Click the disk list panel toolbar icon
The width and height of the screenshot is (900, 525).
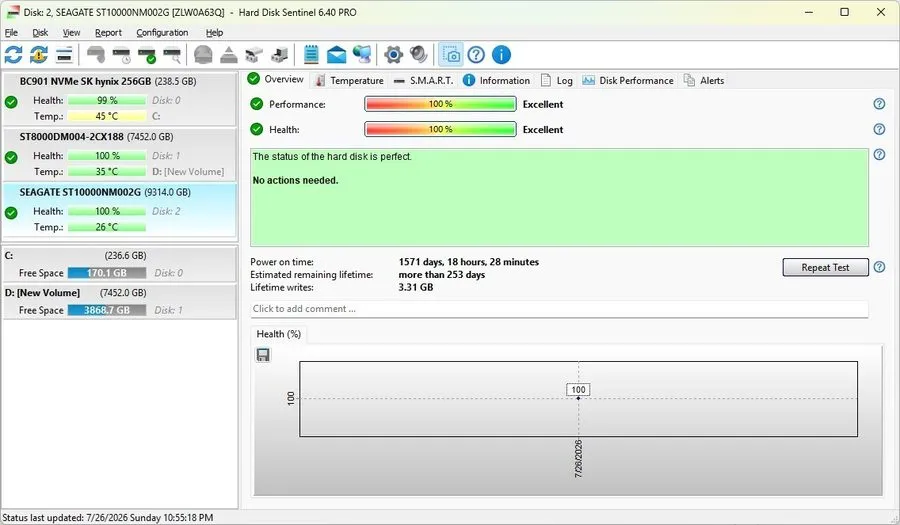[64, 55]
